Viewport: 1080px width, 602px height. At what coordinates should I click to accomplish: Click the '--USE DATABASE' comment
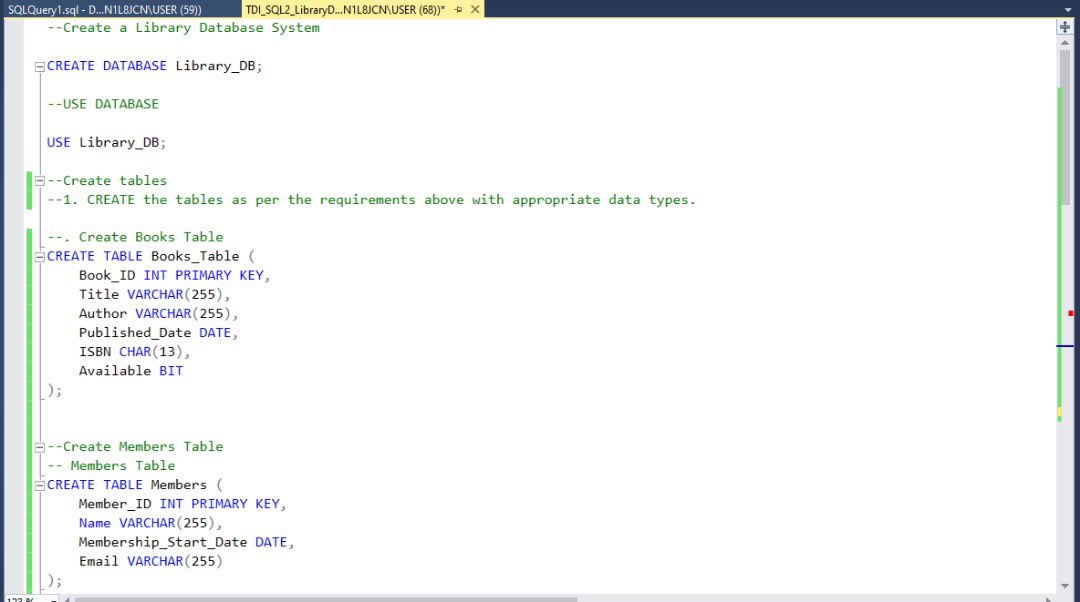point(103,104)
